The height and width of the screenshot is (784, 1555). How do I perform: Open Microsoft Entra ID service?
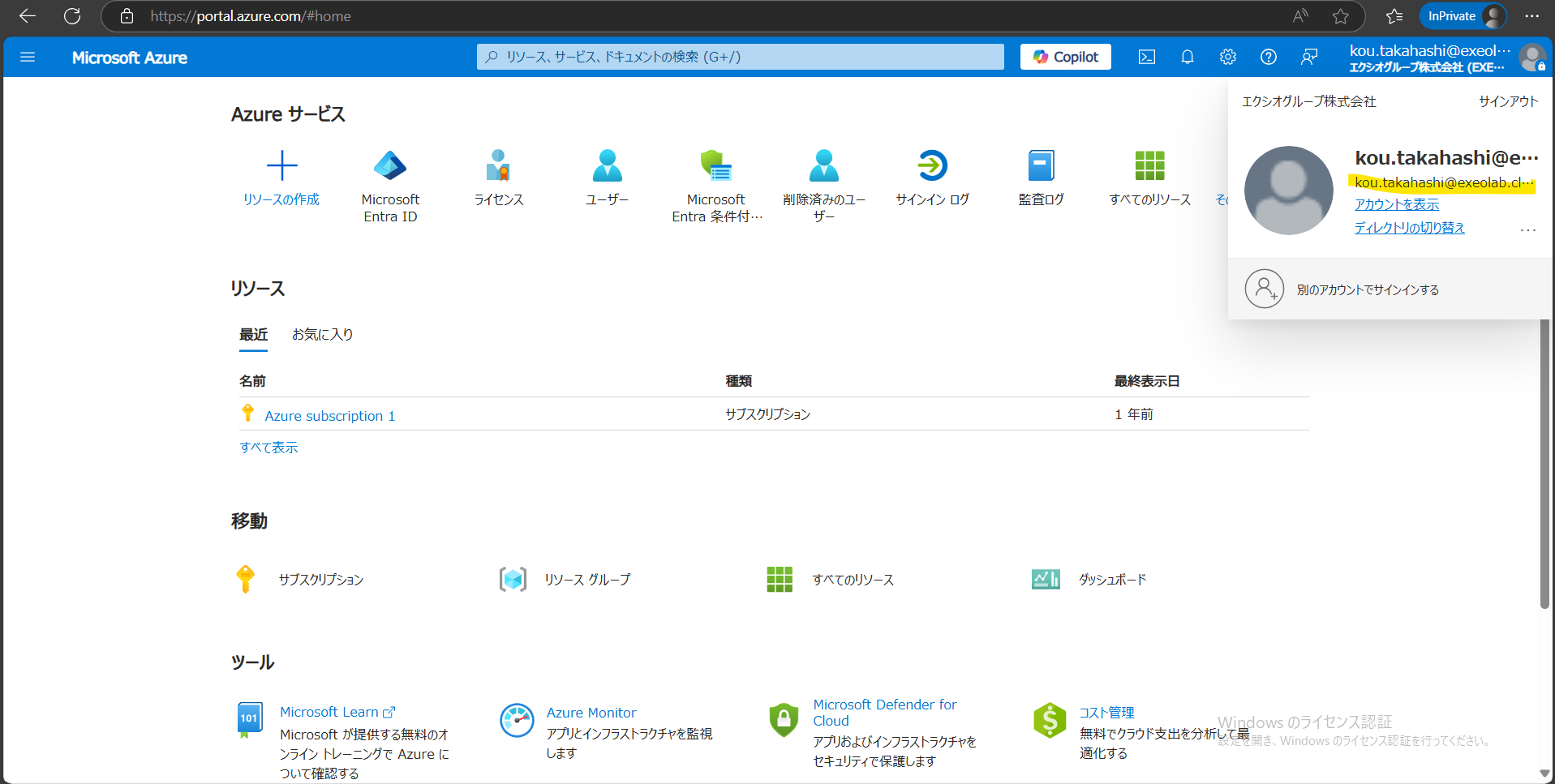click(x=390, y=166)
